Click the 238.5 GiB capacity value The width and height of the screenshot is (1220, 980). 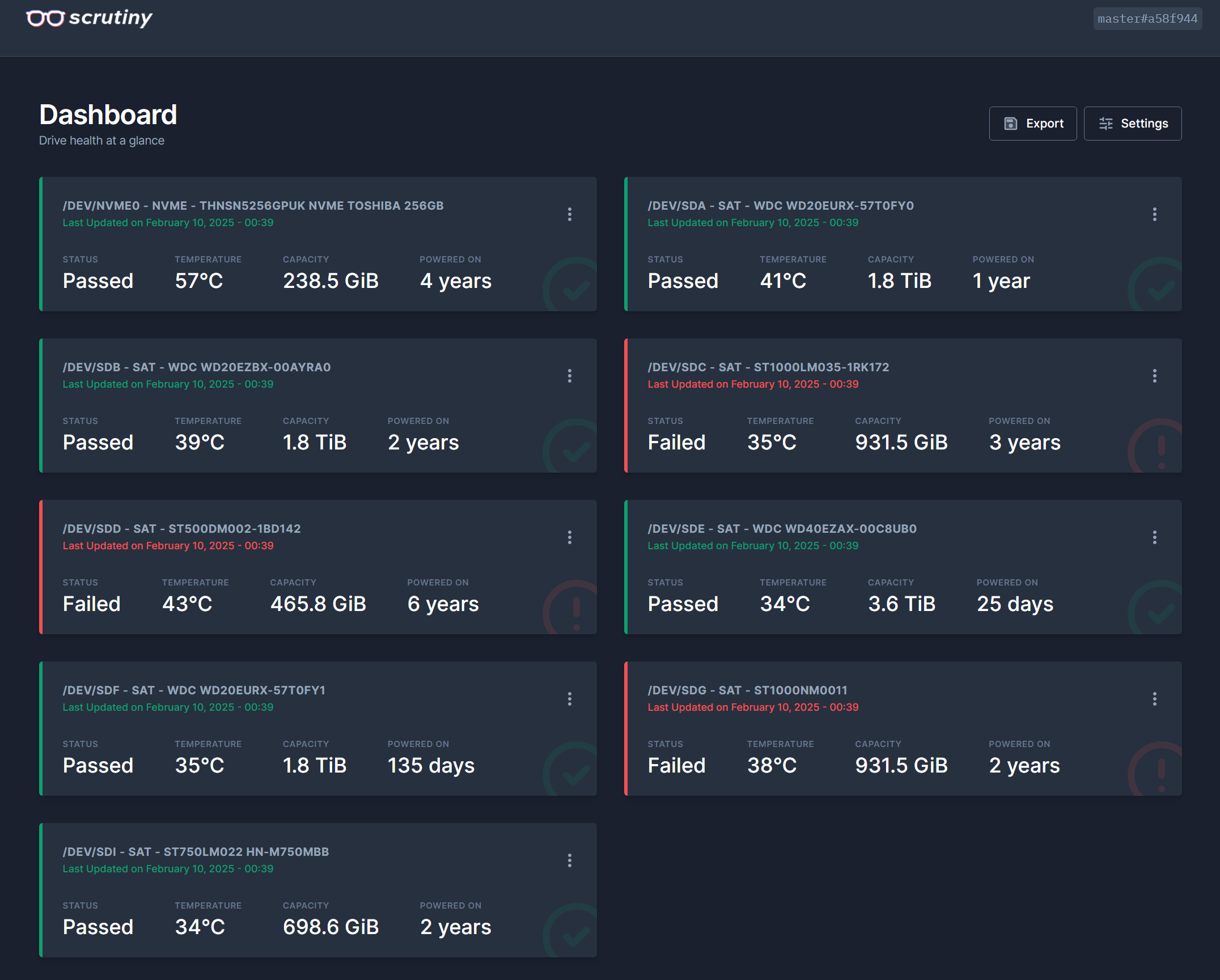coord(331,281)
